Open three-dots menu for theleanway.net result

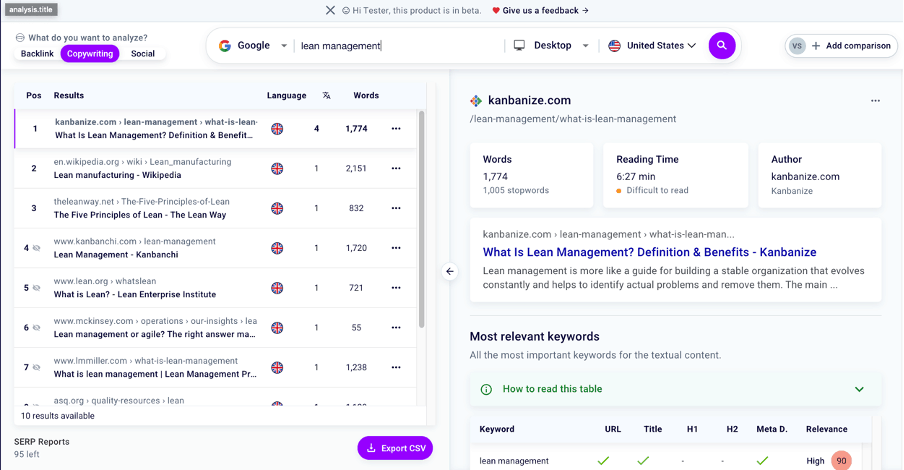(x=396, y=208)
